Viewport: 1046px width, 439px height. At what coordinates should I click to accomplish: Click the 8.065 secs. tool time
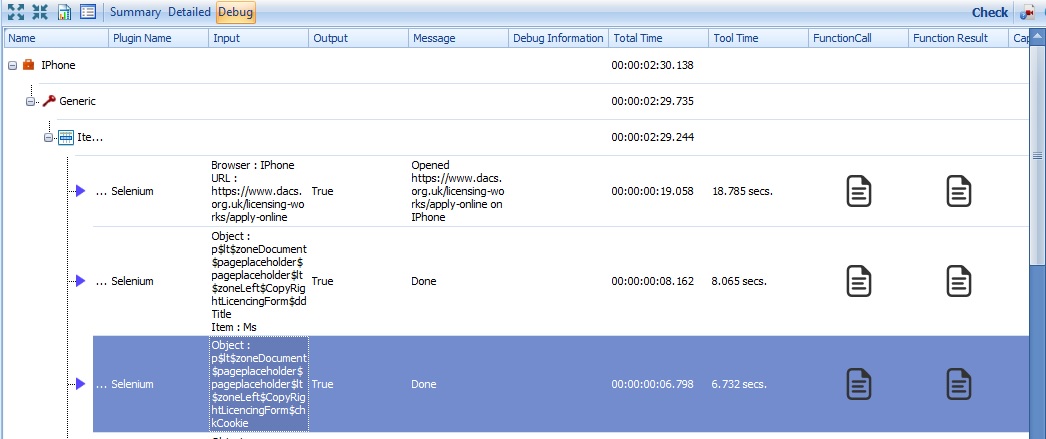pyautogui.click(x=739, y=281)
